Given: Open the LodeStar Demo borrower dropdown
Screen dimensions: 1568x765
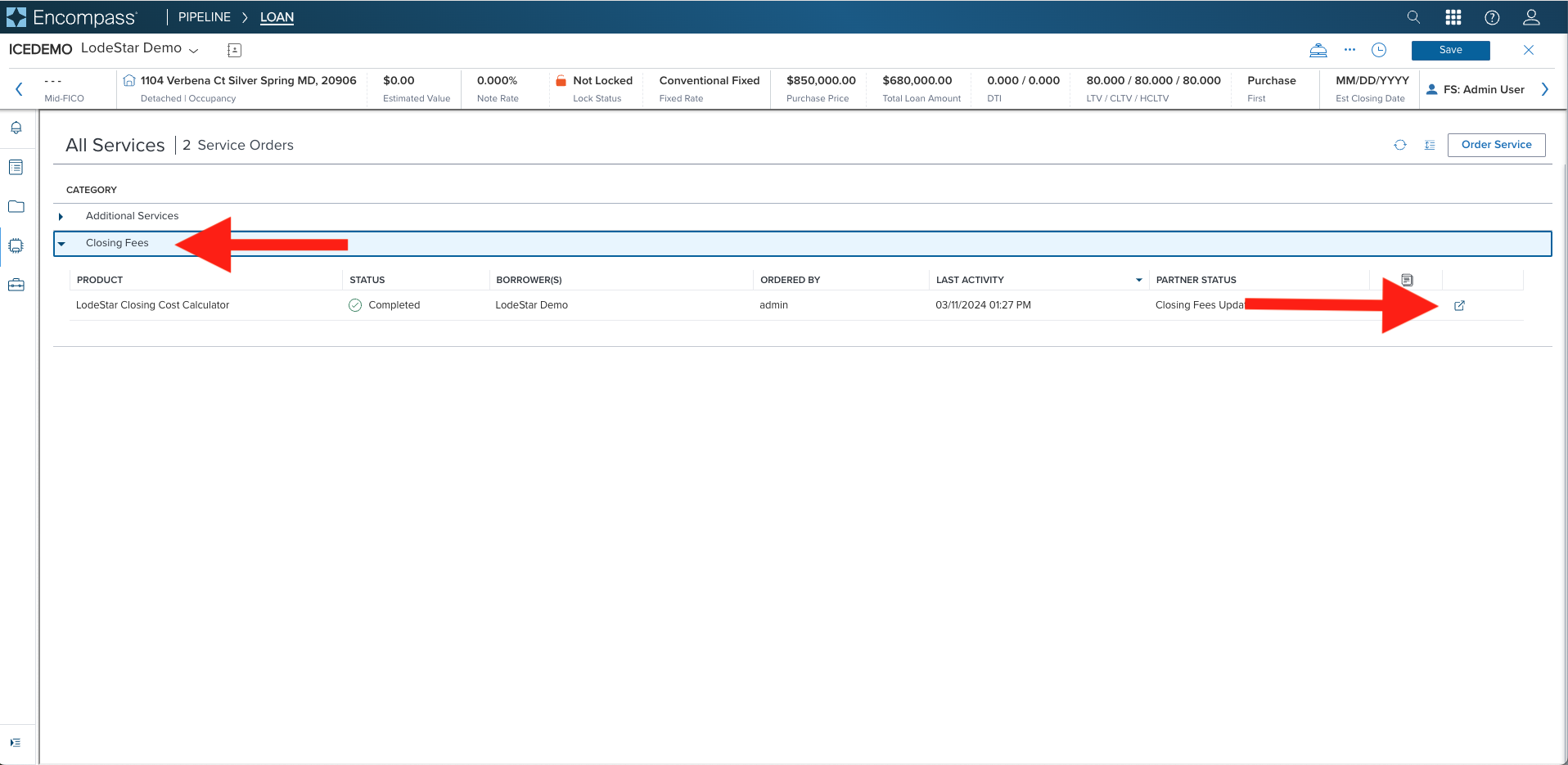Looking at the screenshot, I should tap(194, 50).
